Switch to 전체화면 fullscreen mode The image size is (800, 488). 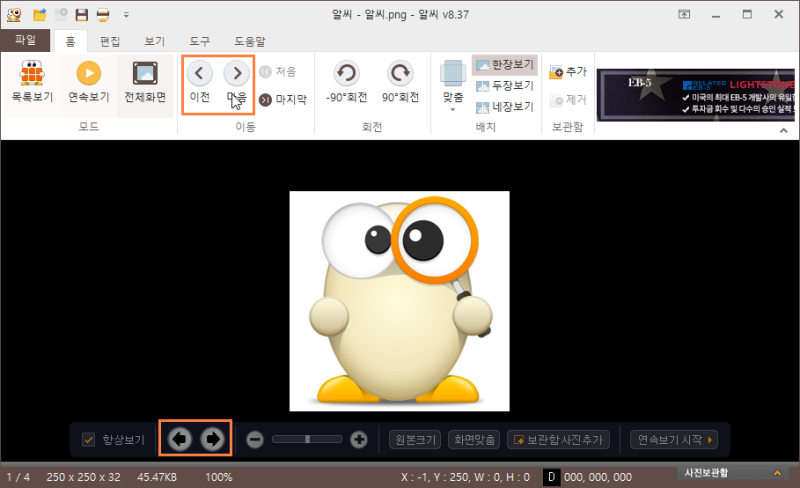pos(145,82)
